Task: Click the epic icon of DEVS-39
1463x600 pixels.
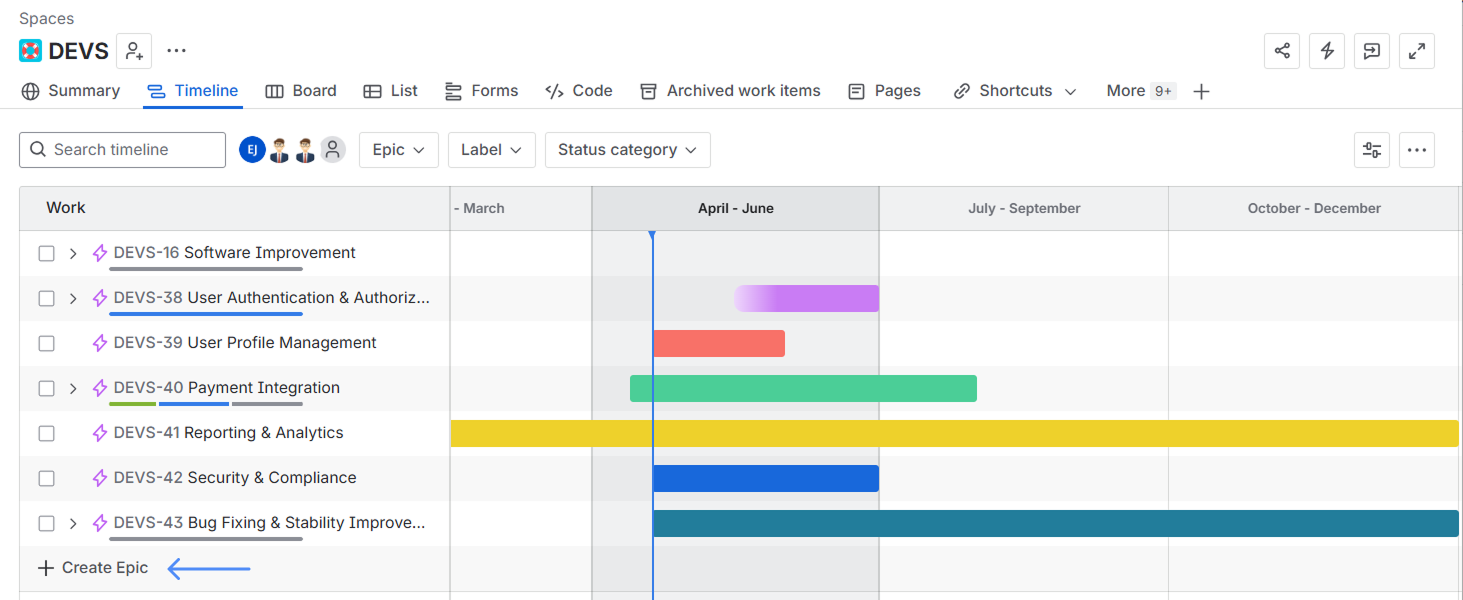Action: 100,343
